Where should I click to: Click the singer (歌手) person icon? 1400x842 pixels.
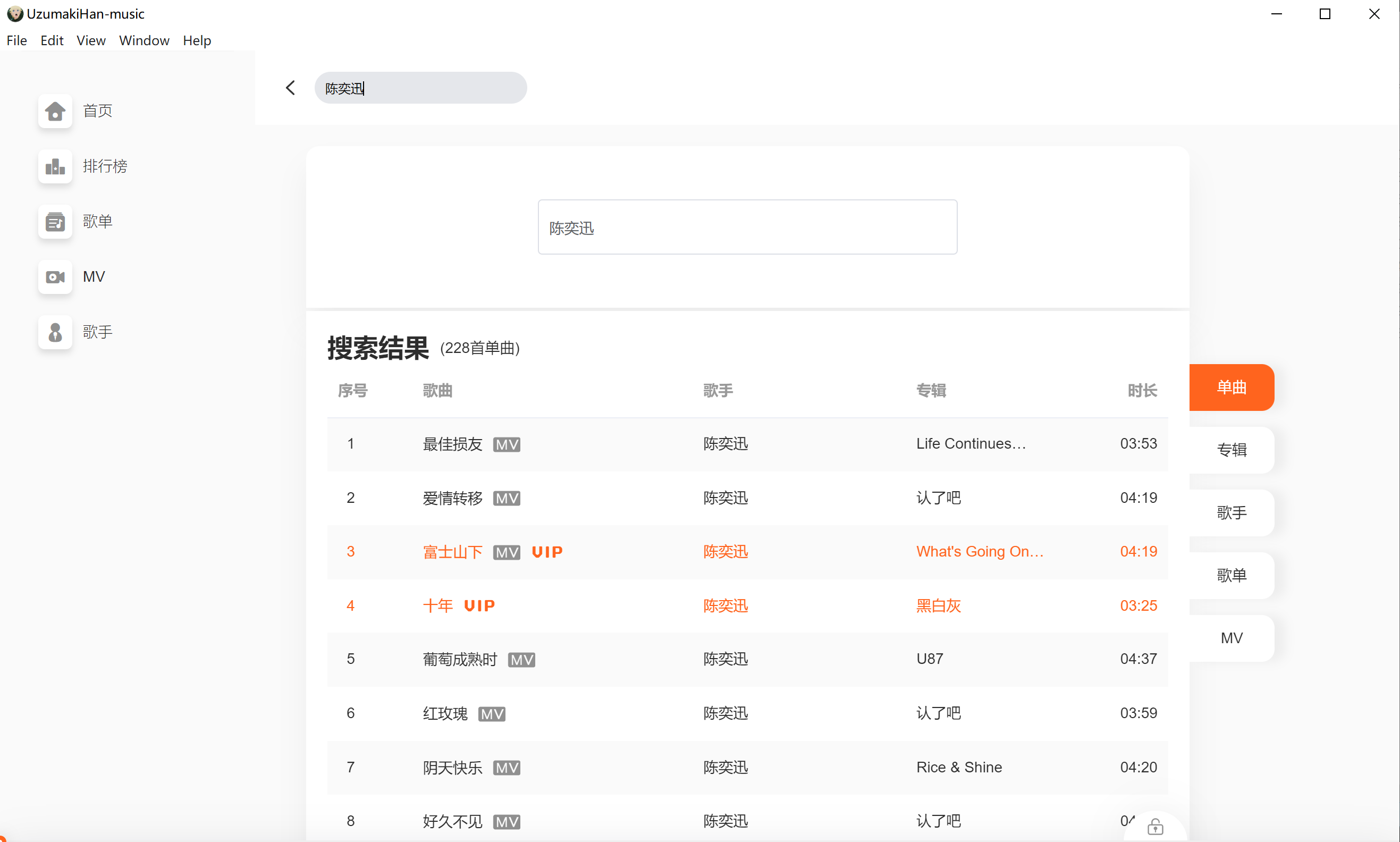pyautogui.click(x=55, y=332)
